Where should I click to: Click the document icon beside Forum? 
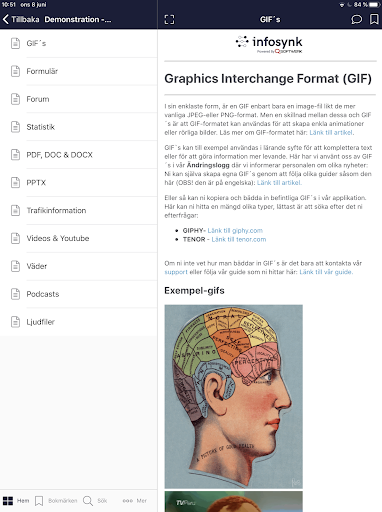(15, 99)
